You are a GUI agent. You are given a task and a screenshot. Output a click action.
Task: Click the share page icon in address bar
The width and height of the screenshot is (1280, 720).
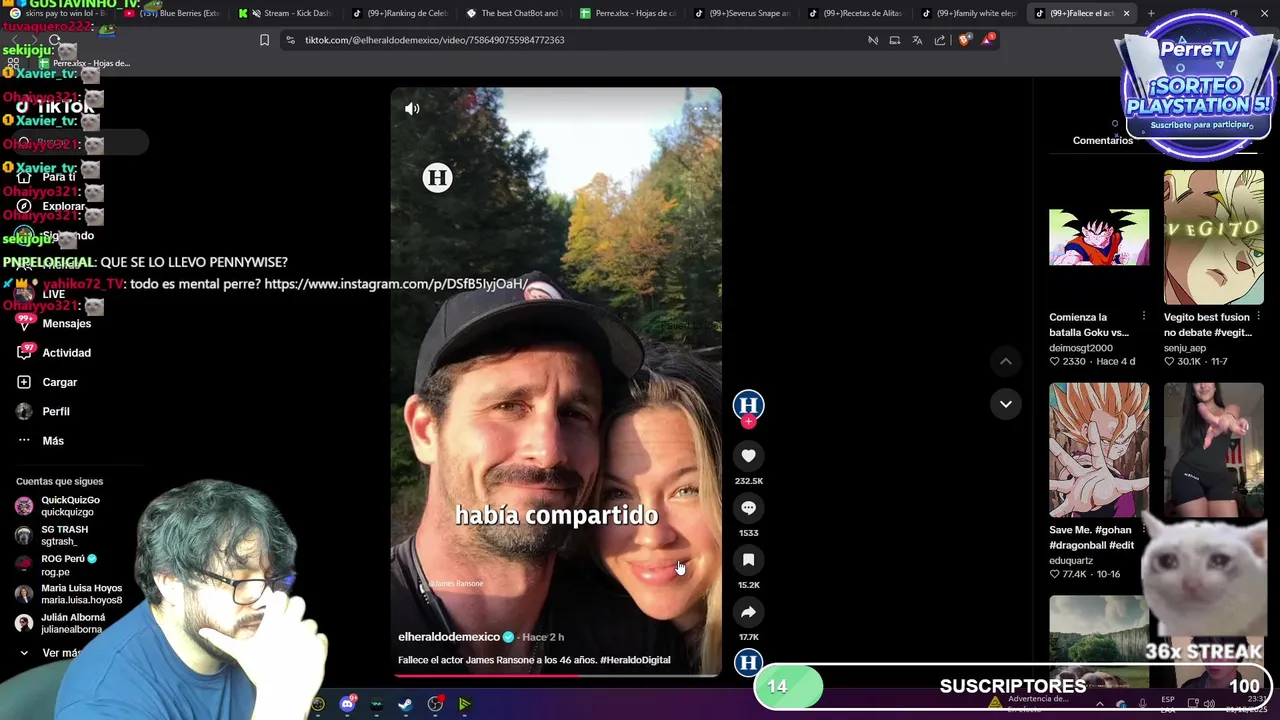940,40
